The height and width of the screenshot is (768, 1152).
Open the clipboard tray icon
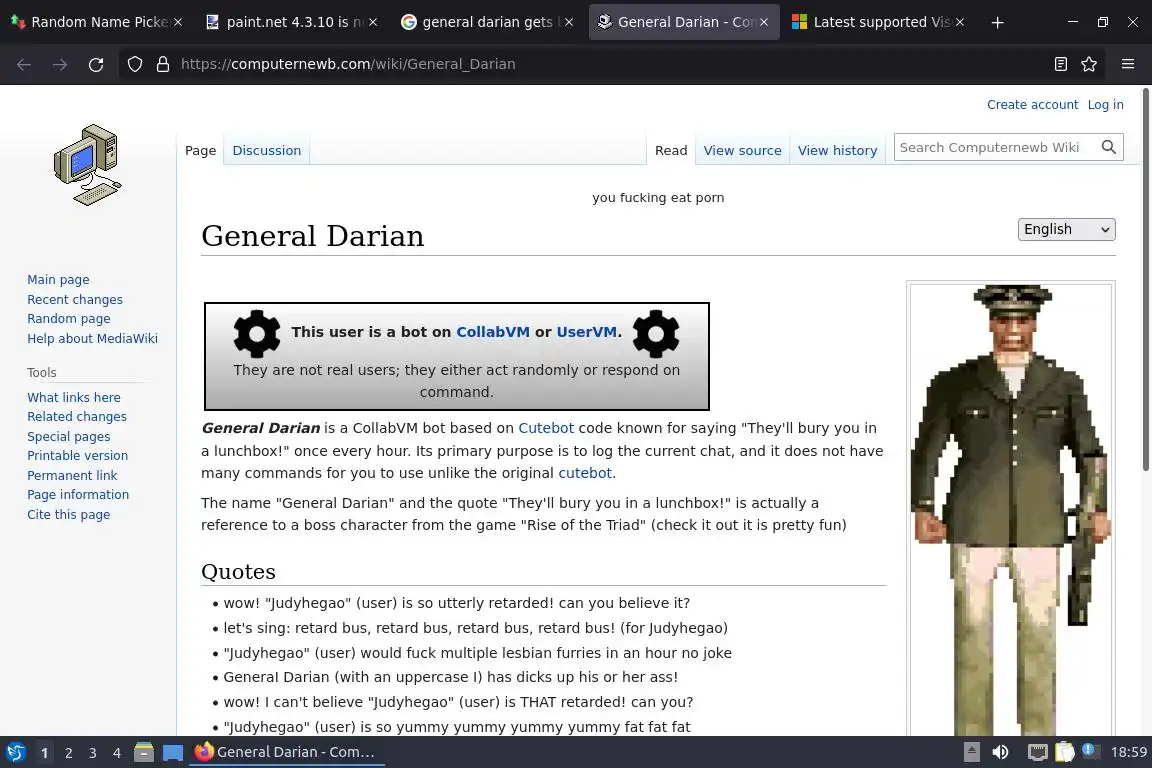(1064, 752)
